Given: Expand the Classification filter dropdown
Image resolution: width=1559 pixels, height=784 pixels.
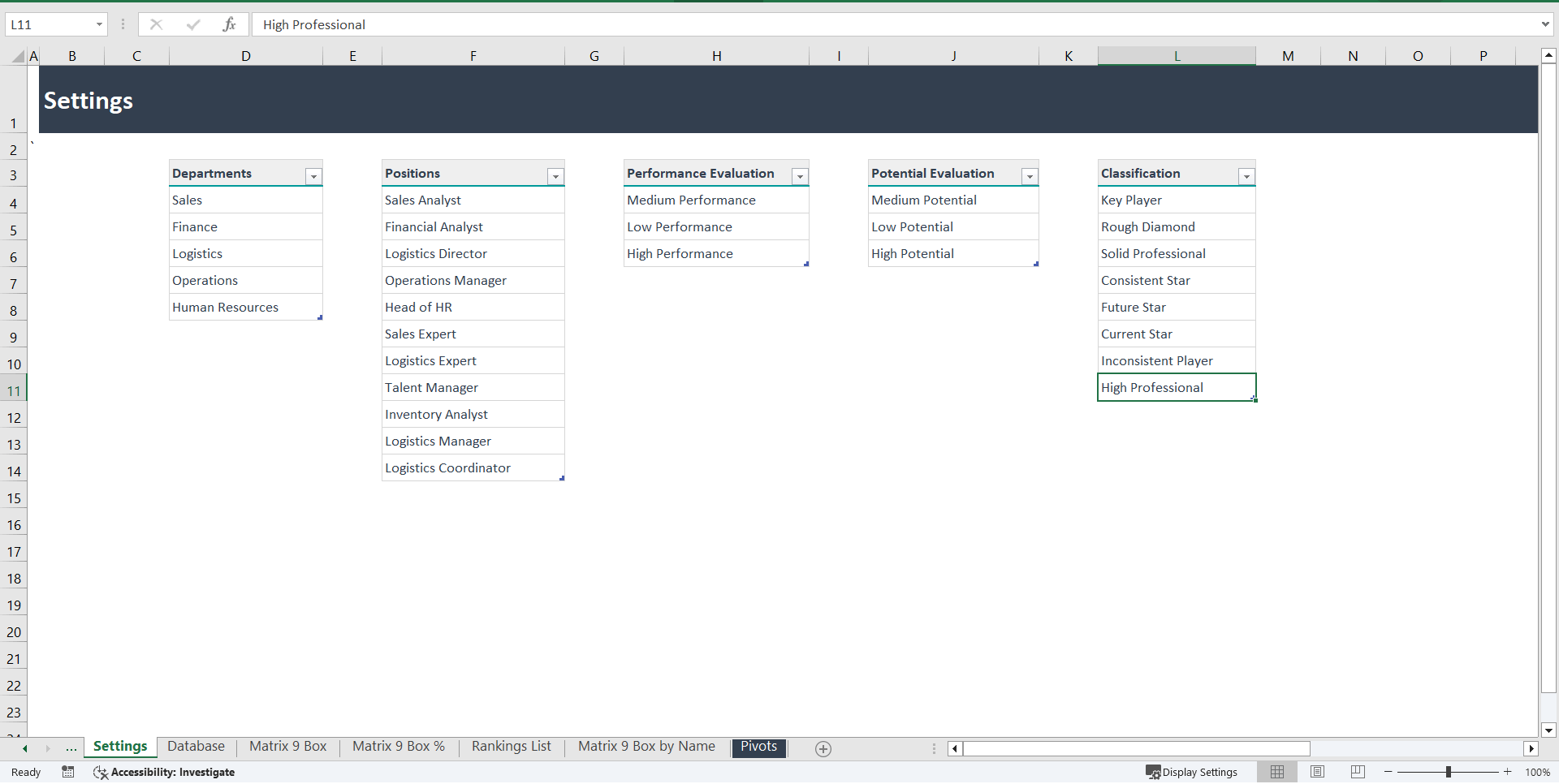Looking at the screenshot, I should click(x=1246, y=176).
